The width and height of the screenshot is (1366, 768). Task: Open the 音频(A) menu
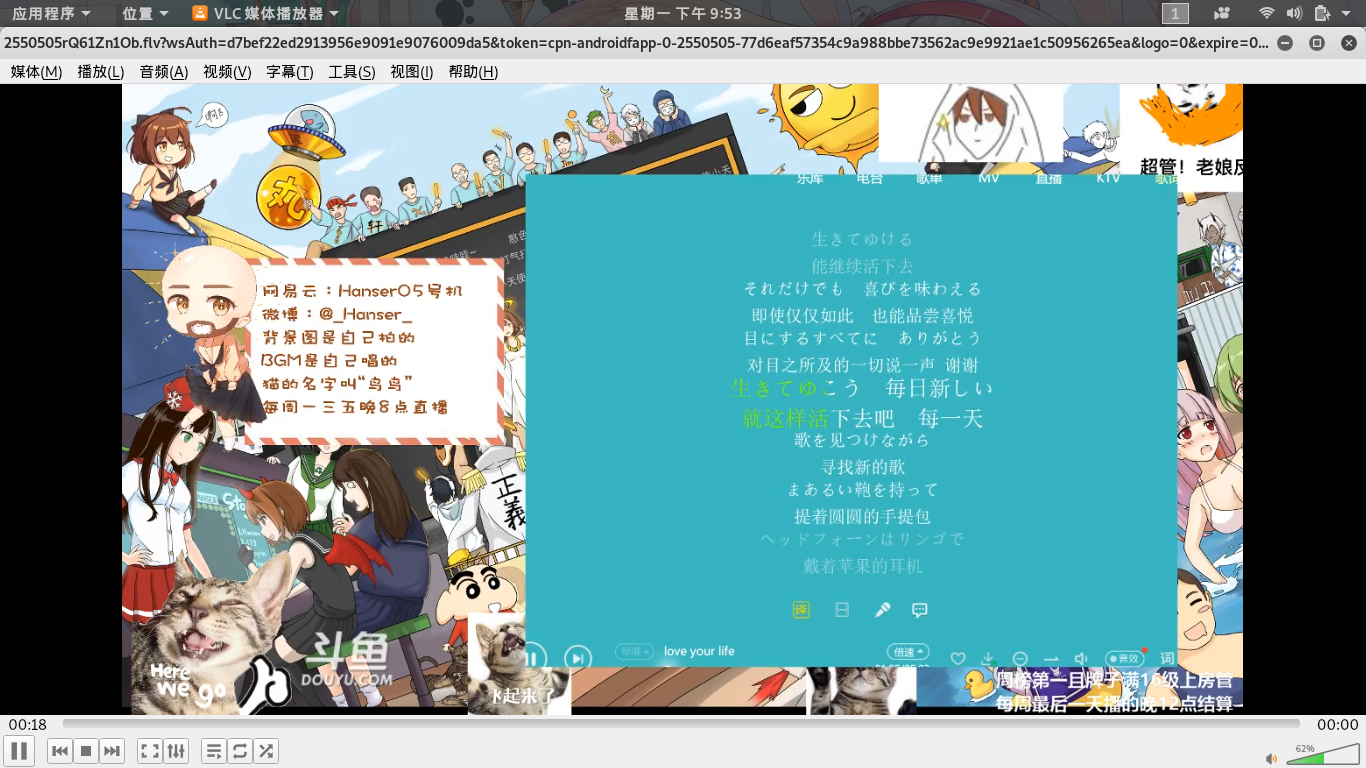[164, 72]
